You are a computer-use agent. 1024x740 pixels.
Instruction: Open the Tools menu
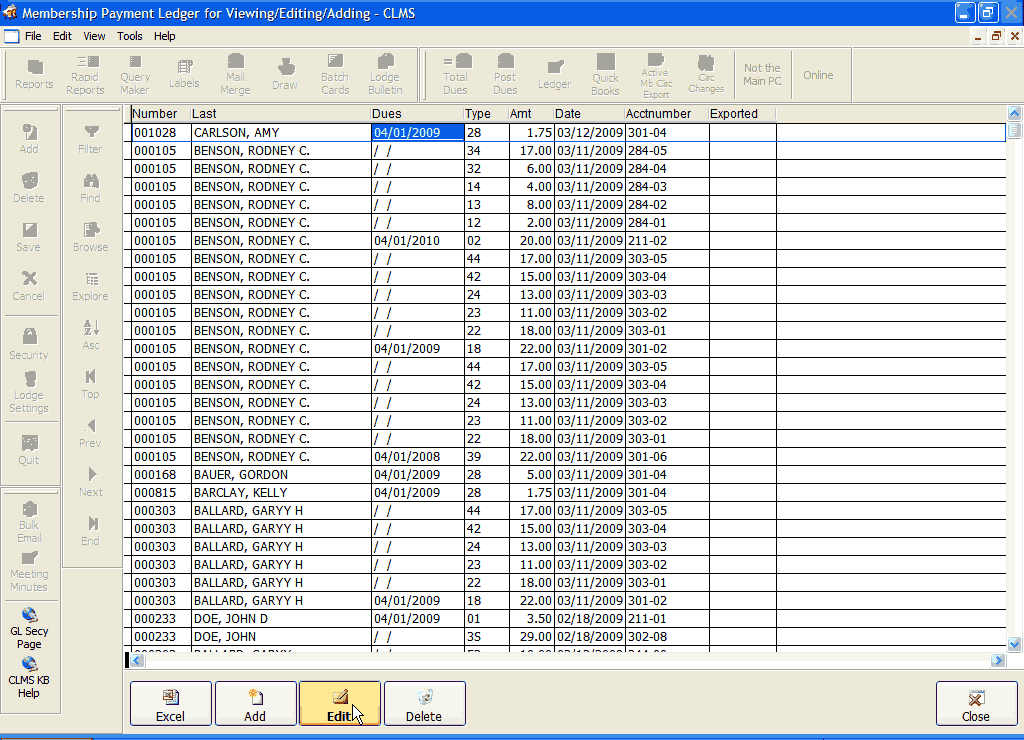(x=130, y=36)
